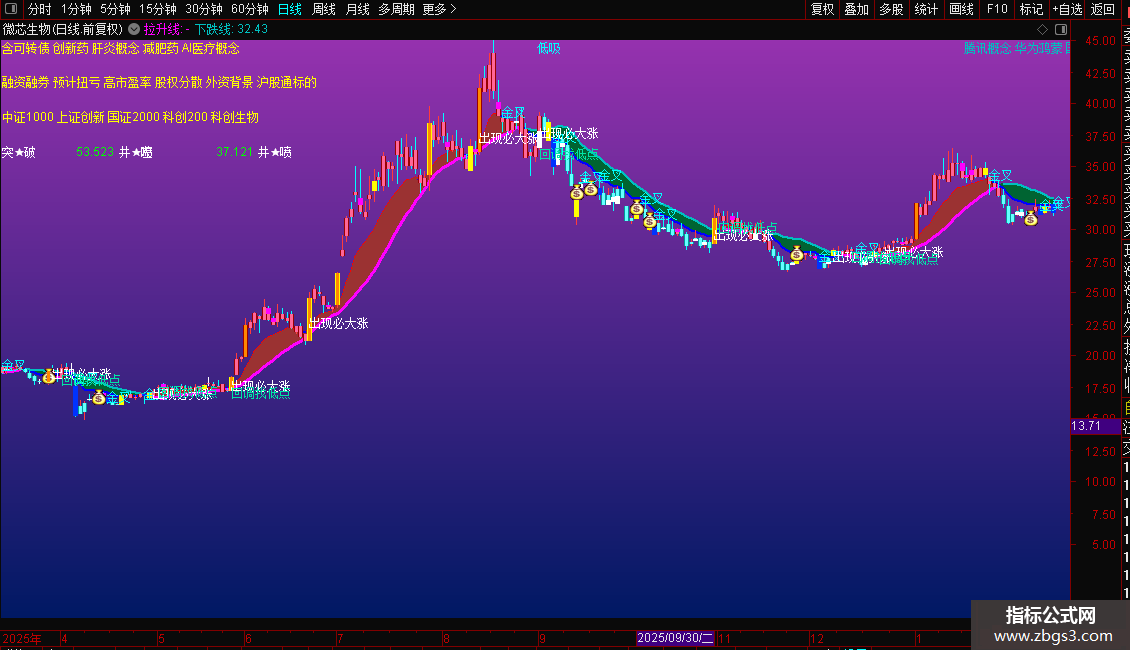Click the diamond icon above the chart
Viewport: 1130px width, 650px height.
[x=1042, y=30]
